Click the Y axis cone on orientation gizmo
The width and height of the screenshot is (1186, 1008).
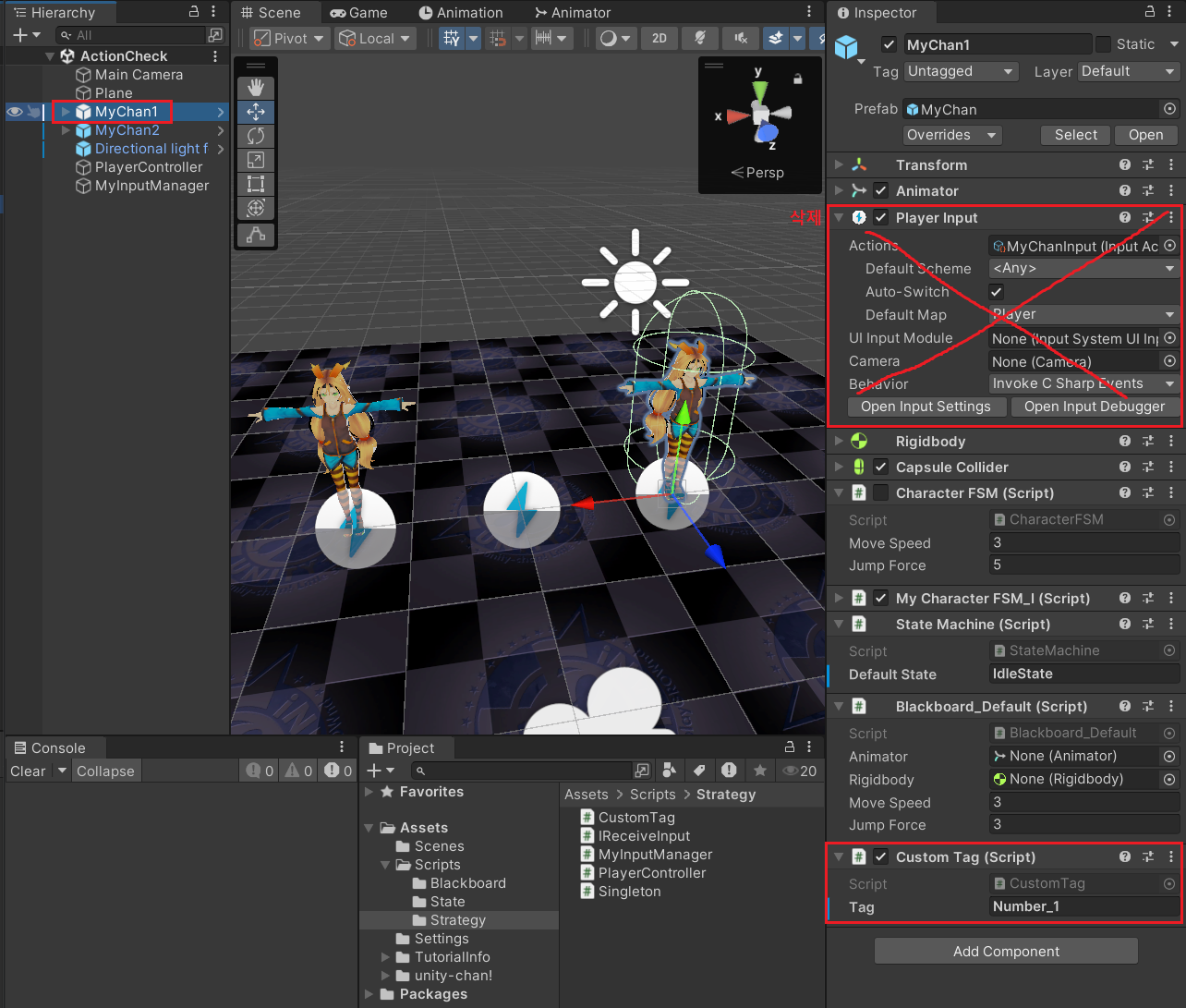pyautogui.click(x=759, y=91)
